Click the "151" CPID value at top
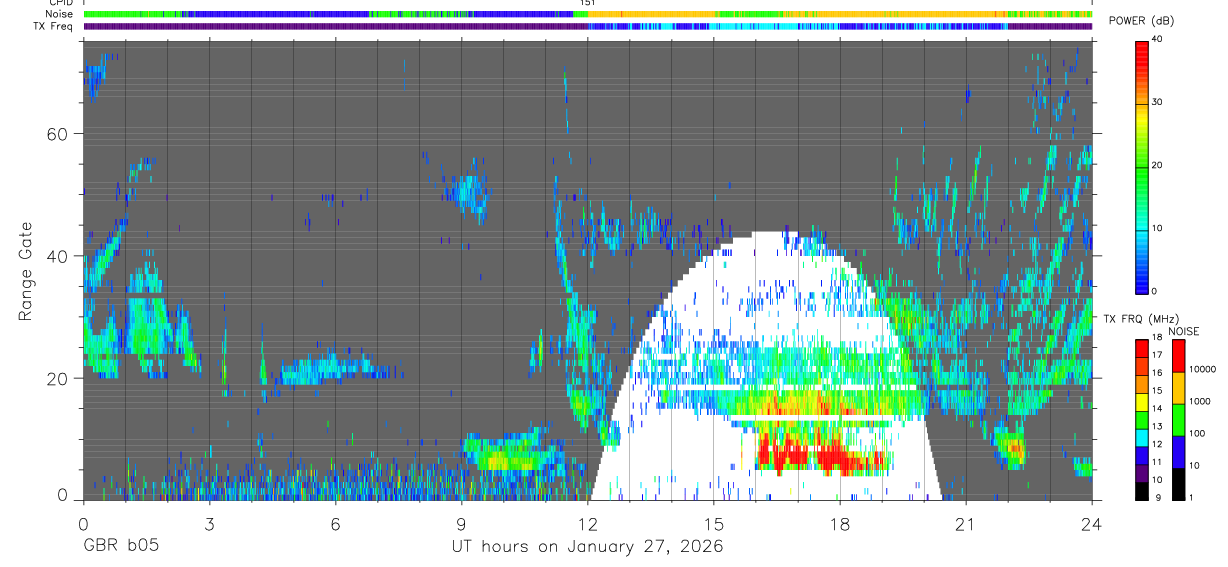1228x567 pixels. click(x=587, y=3)
